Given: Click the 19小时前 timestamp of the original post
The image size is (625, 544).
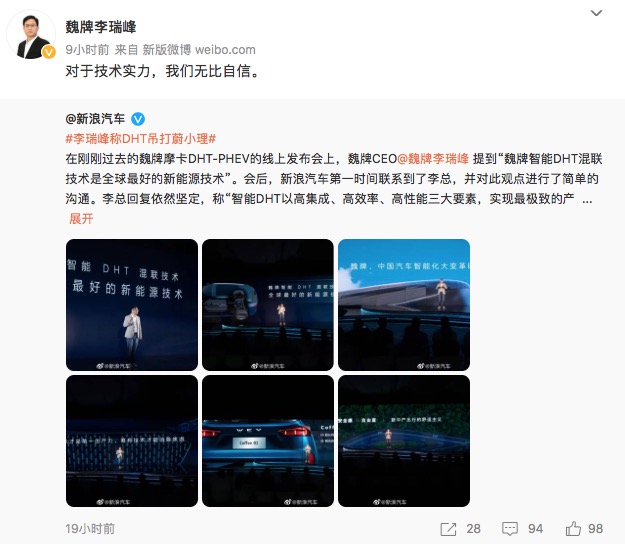Looking at the screenshot, I should coord(90,529).
